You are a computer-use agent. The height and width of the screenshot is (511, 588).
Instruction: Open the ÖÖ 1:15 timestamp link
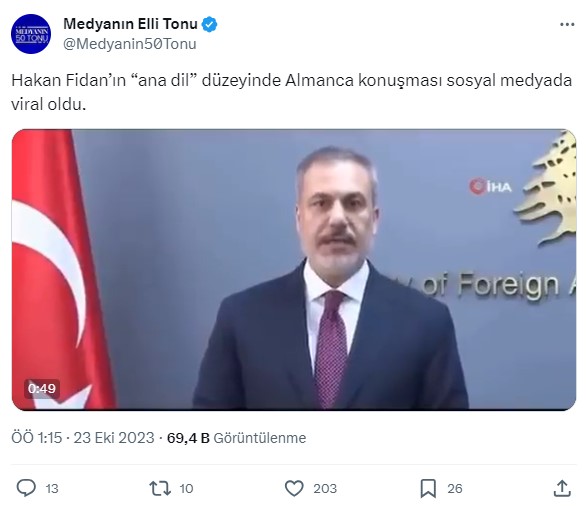[x=36, y=438]
